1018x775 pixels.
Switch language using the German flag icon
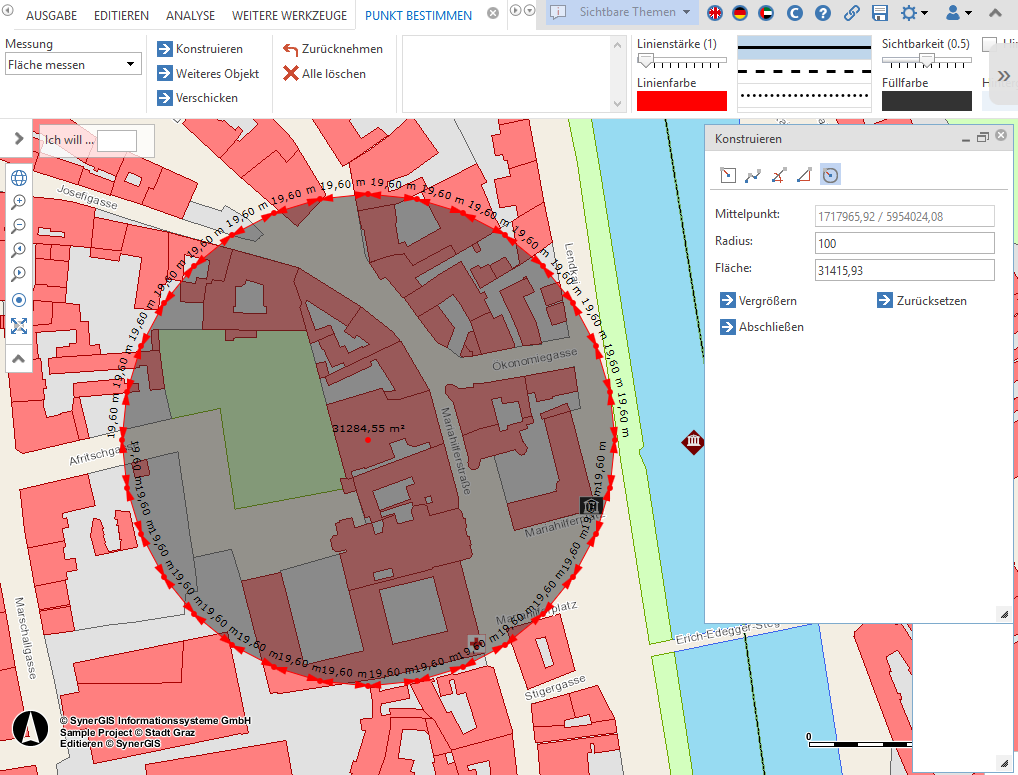(739, 12)
